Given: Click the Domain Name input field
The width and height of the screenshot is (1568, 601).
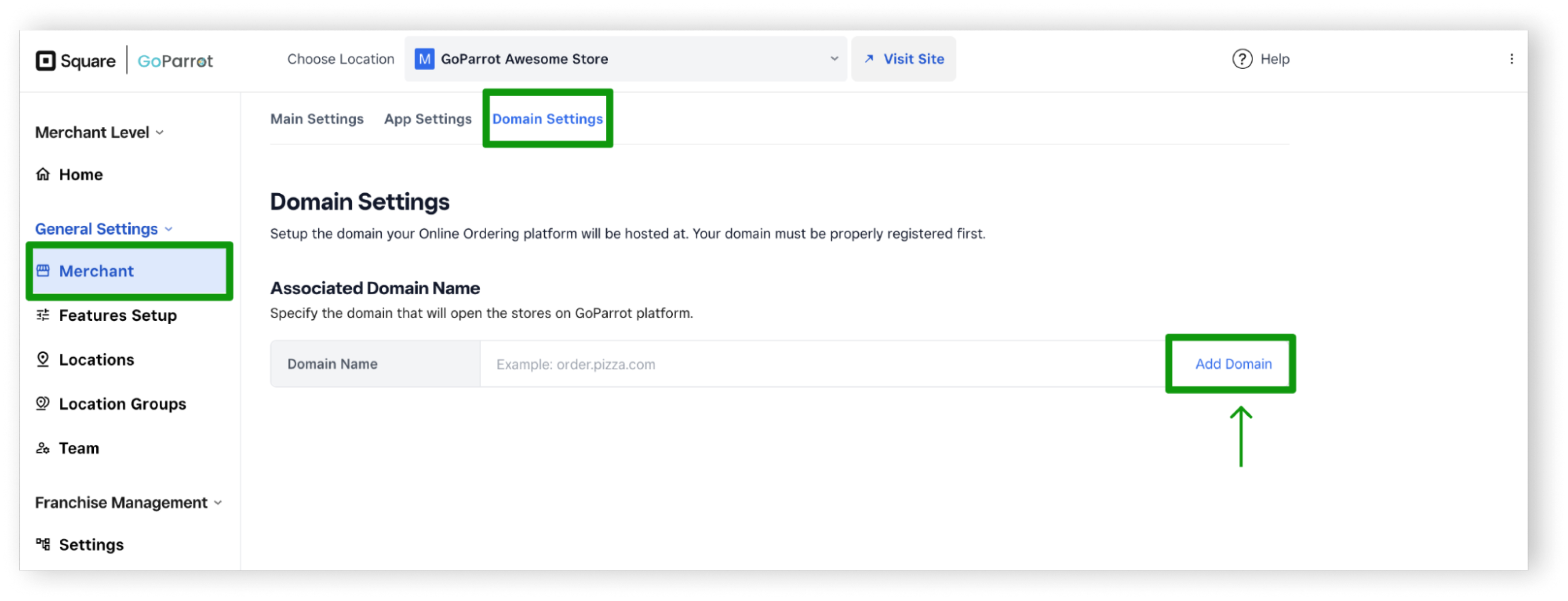Looking at the screenshot, I should click(822, 364).
